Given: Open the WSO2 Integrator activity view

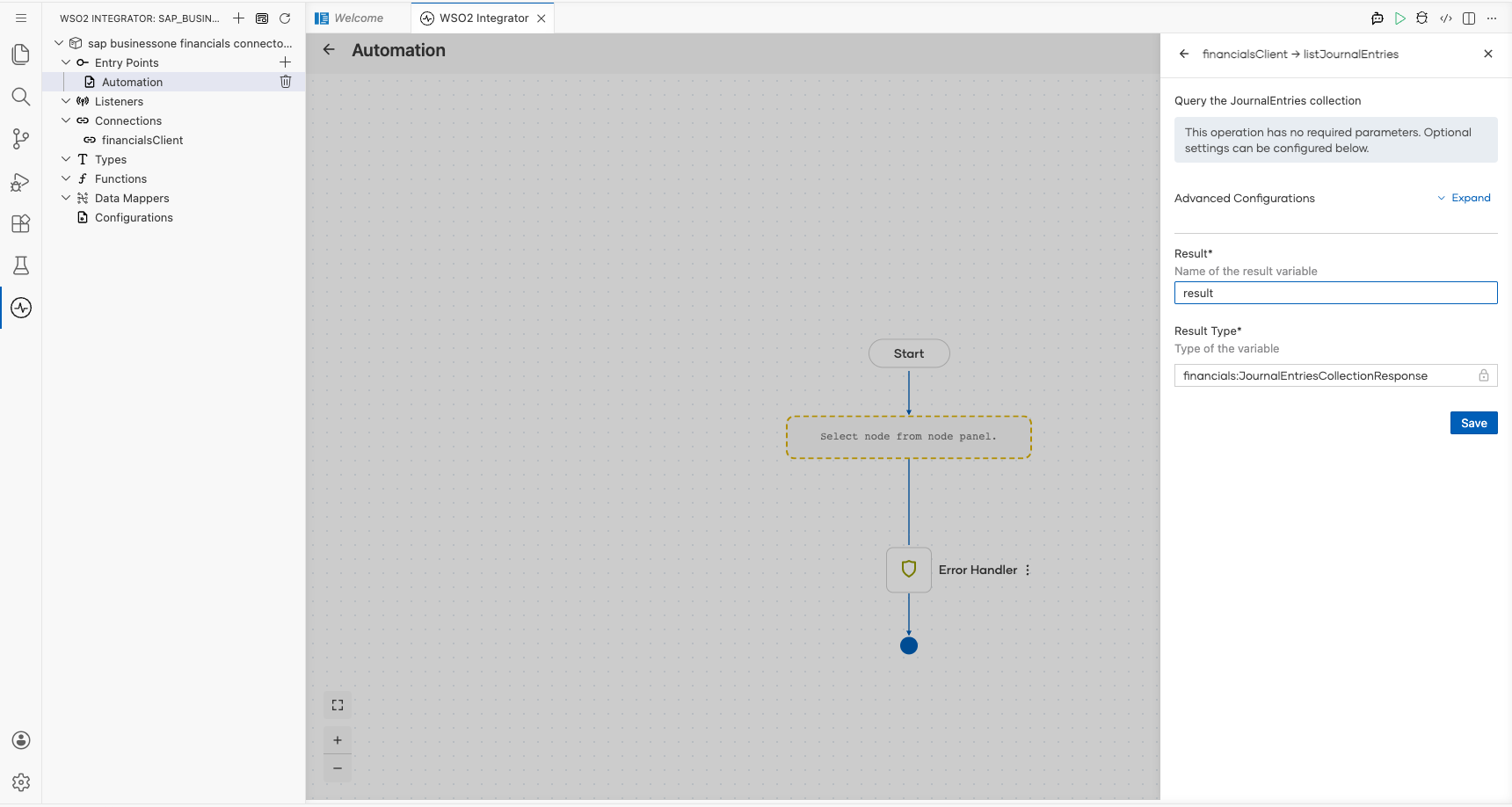Looking at the screenshot, I should point(21,308).
